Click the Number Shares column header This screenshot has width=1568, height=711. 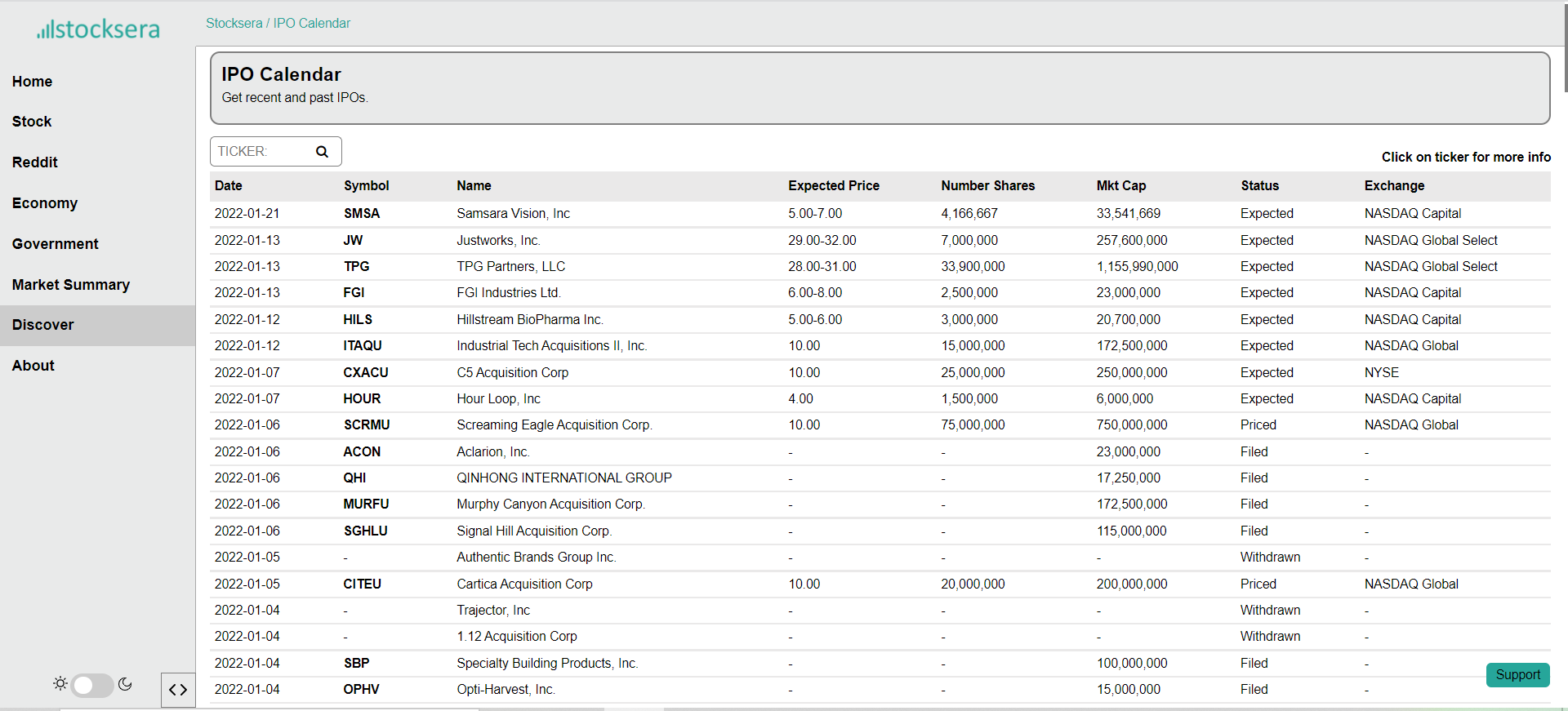987,186
